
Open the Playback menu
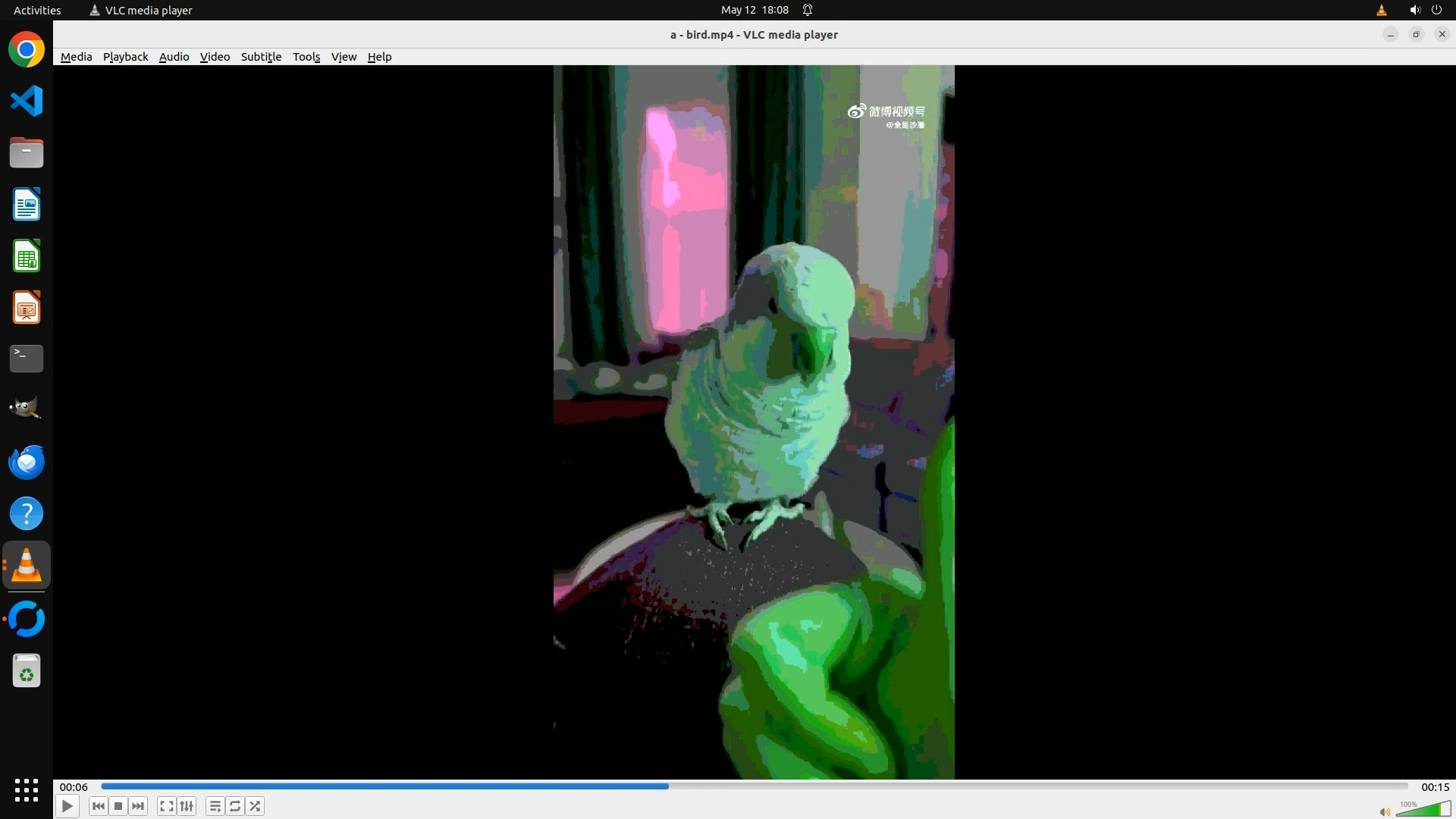(125, 57)
